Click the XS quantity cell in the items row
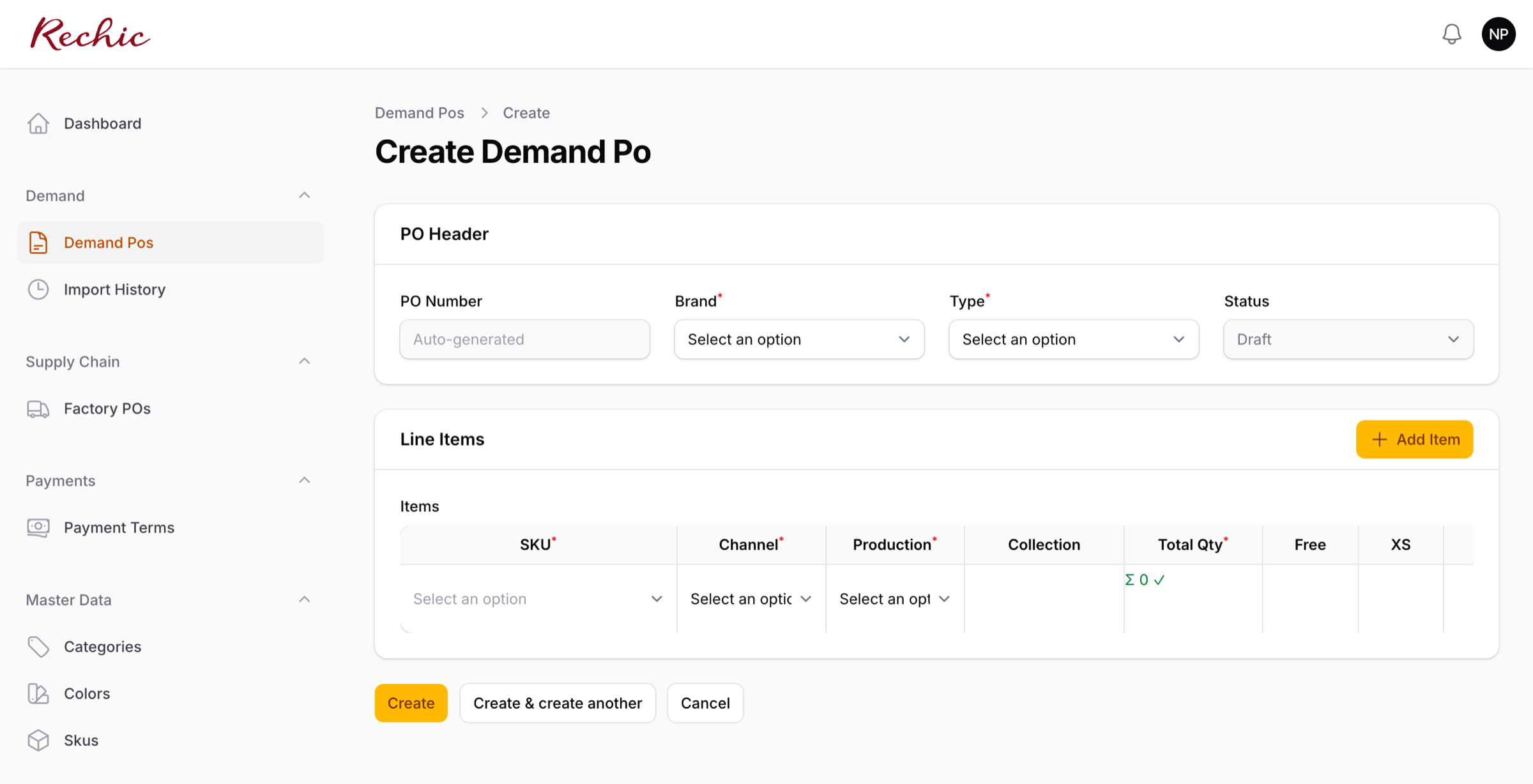Image resolution: width=1533 pixels, height=784 pixels. pos(1401,599)
